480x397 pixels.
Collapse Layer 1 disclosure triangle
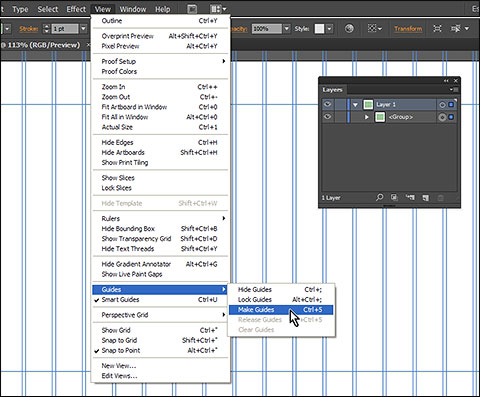(355, 105)
